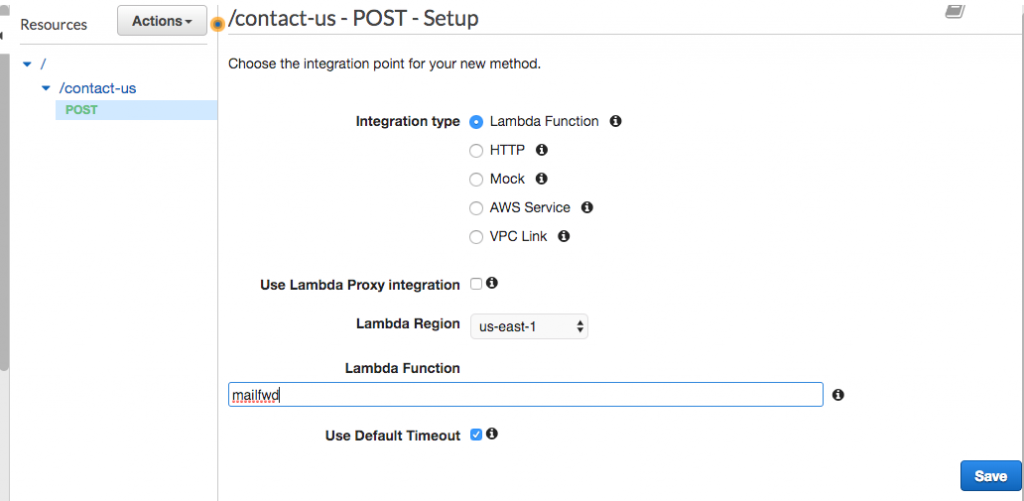Viewport: 1024px width, 501px height.
Task: Enable Use Lambda Proxy integration checkbox
Action: (476, 285)
